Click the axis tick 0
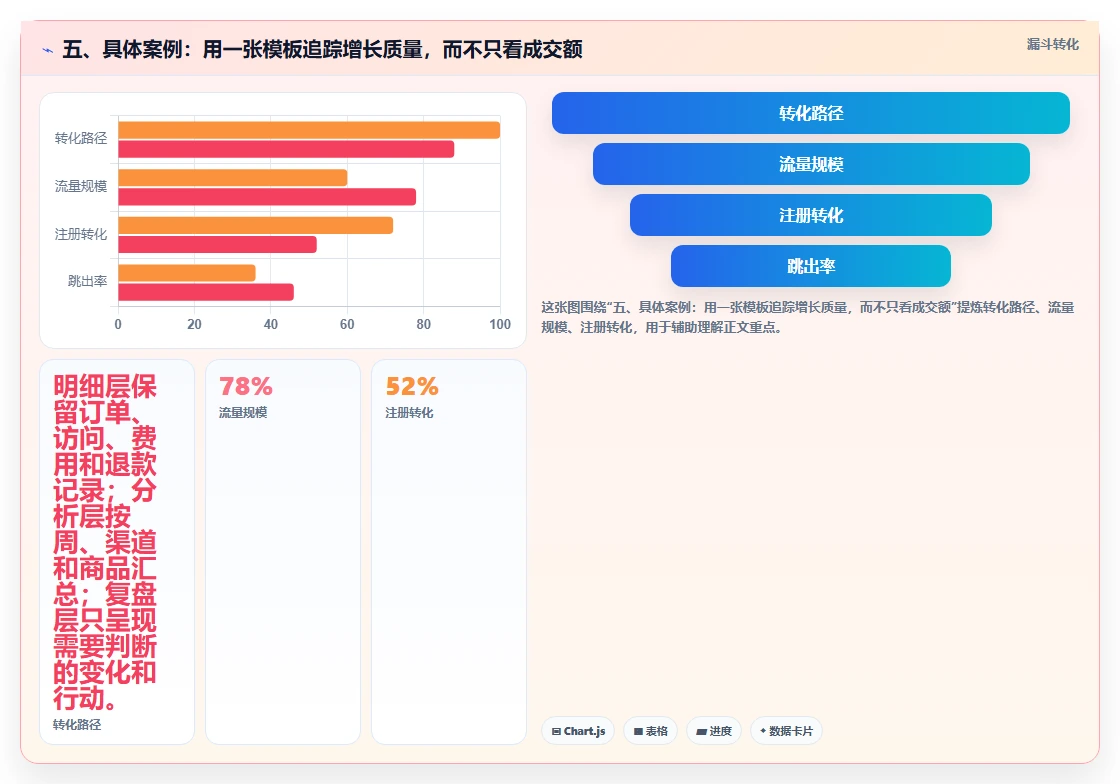The height and width of the screenshot is (784, 1120). coord(118,324)
